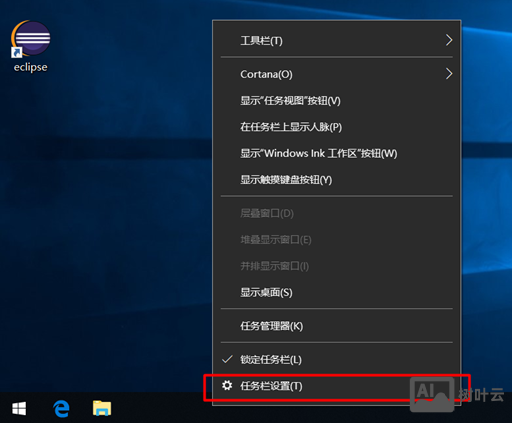Open the Windows Start menu
The width and height of the screenshot is (512, 423).
click(x=19, y=408)
